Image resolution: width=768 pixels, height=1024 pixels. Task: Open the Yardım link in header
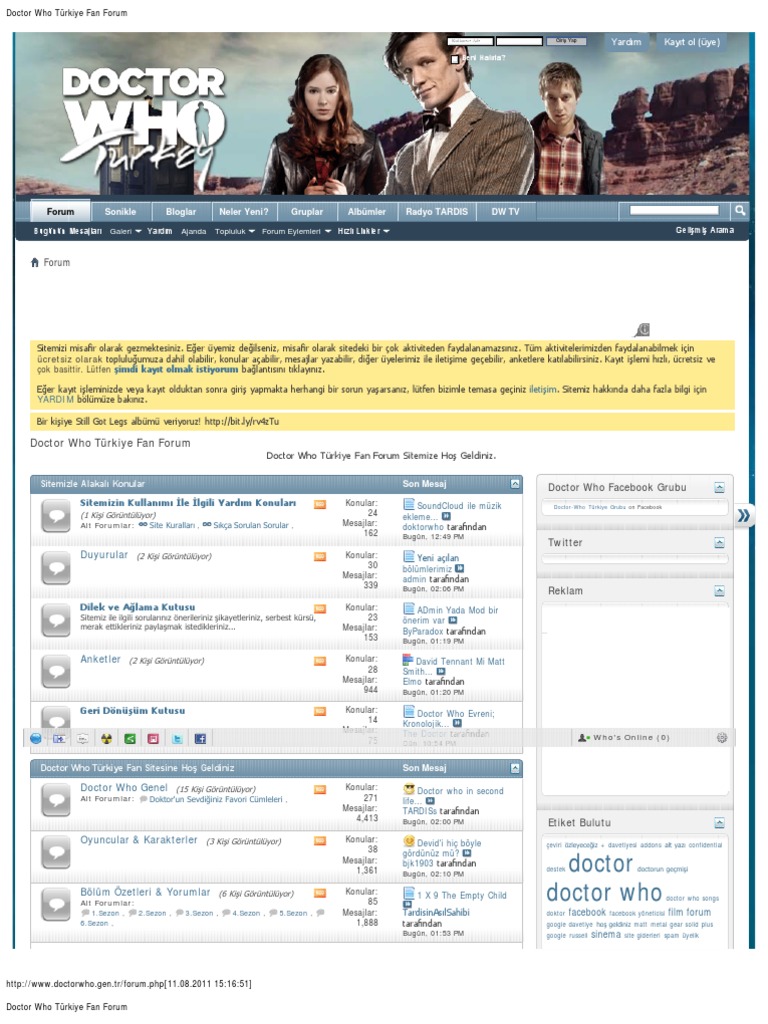point(626,42)
